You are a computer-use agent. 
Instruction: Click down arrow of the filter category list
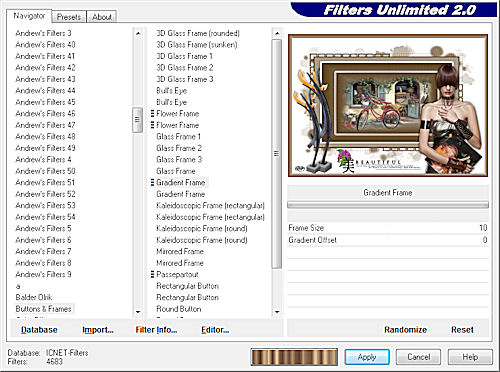pyautogui.click(x=138, y=312)
